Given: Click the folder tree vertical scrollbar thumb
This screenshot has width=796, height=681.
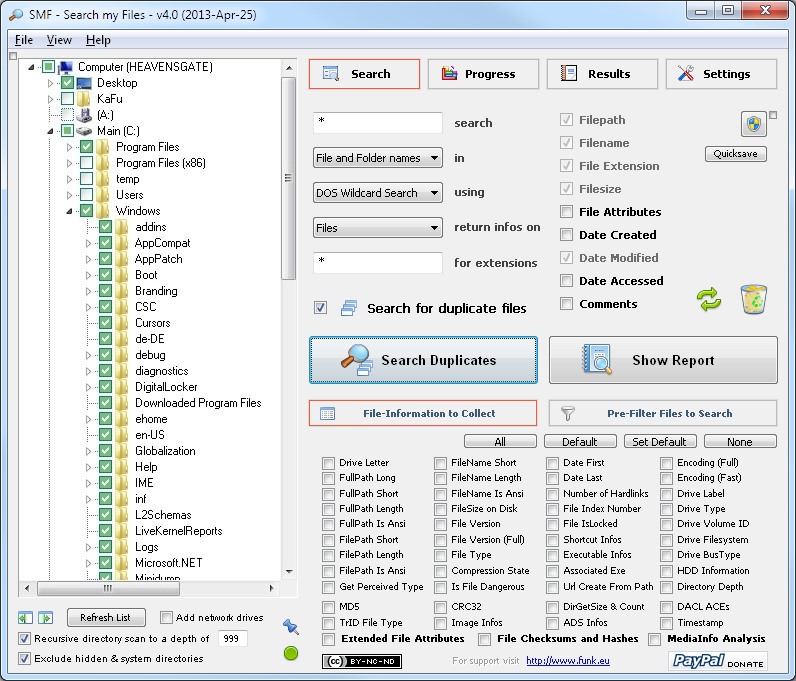Looking at the screenshot, I should (288, 178).
